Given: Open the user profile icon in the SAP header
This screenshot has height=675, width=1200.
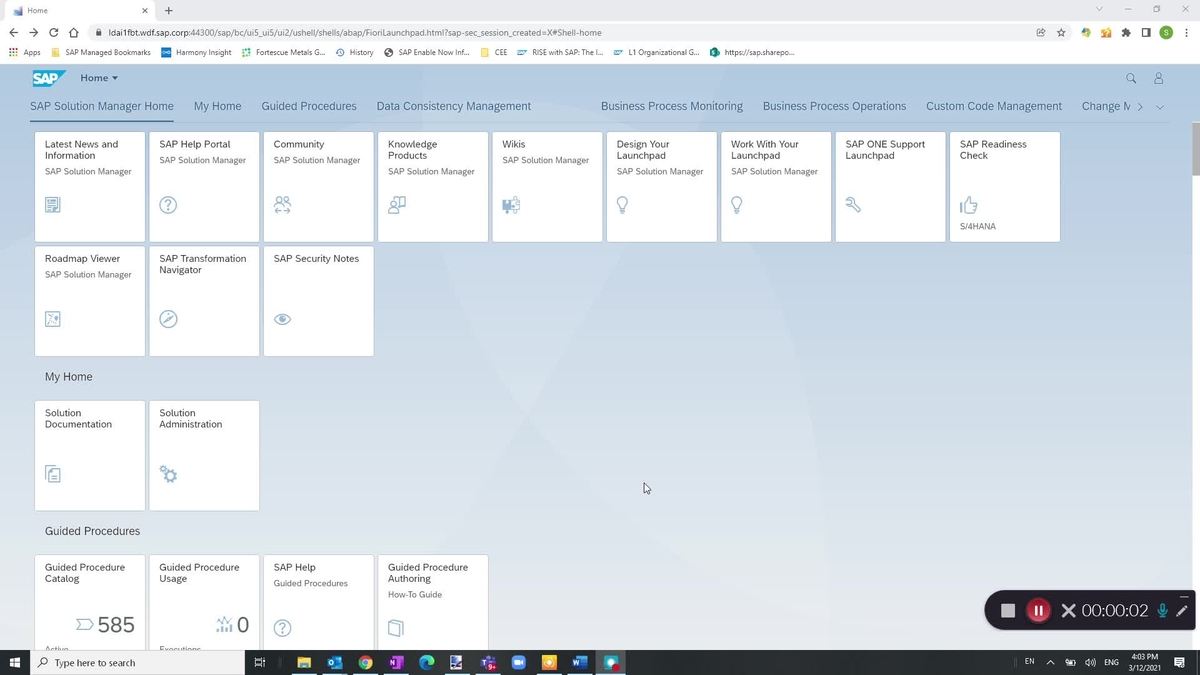Looking at the screenshot, I should [1159, 78].
